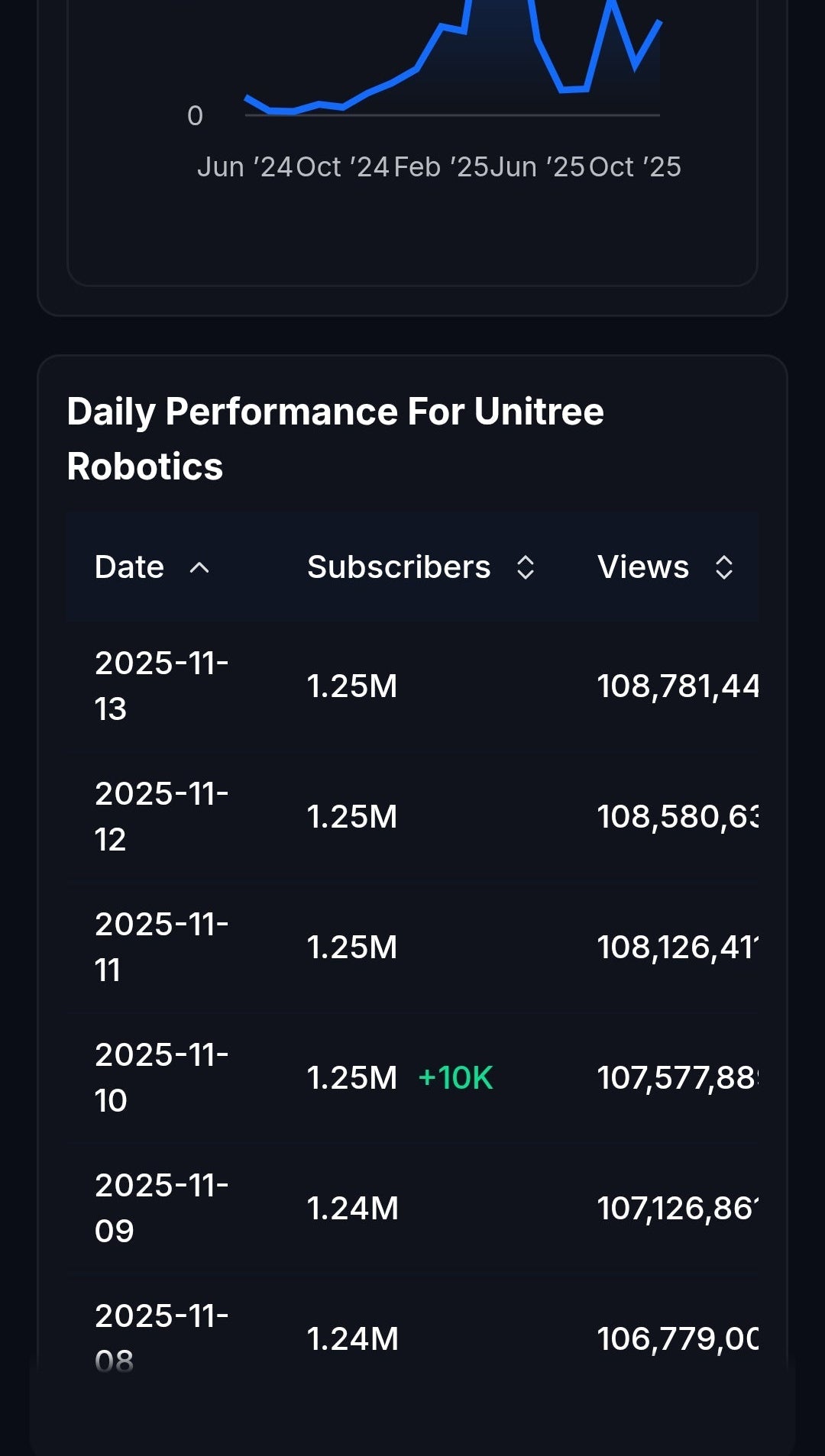
Task: Sort table by Views header
Action: coord(643,567)
